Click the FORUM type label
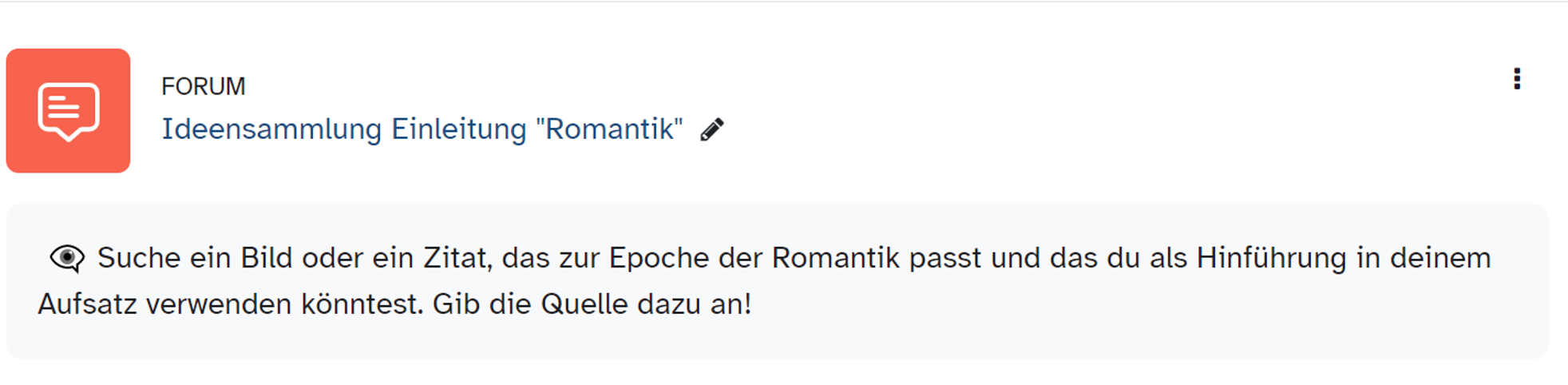 point(203,86)
